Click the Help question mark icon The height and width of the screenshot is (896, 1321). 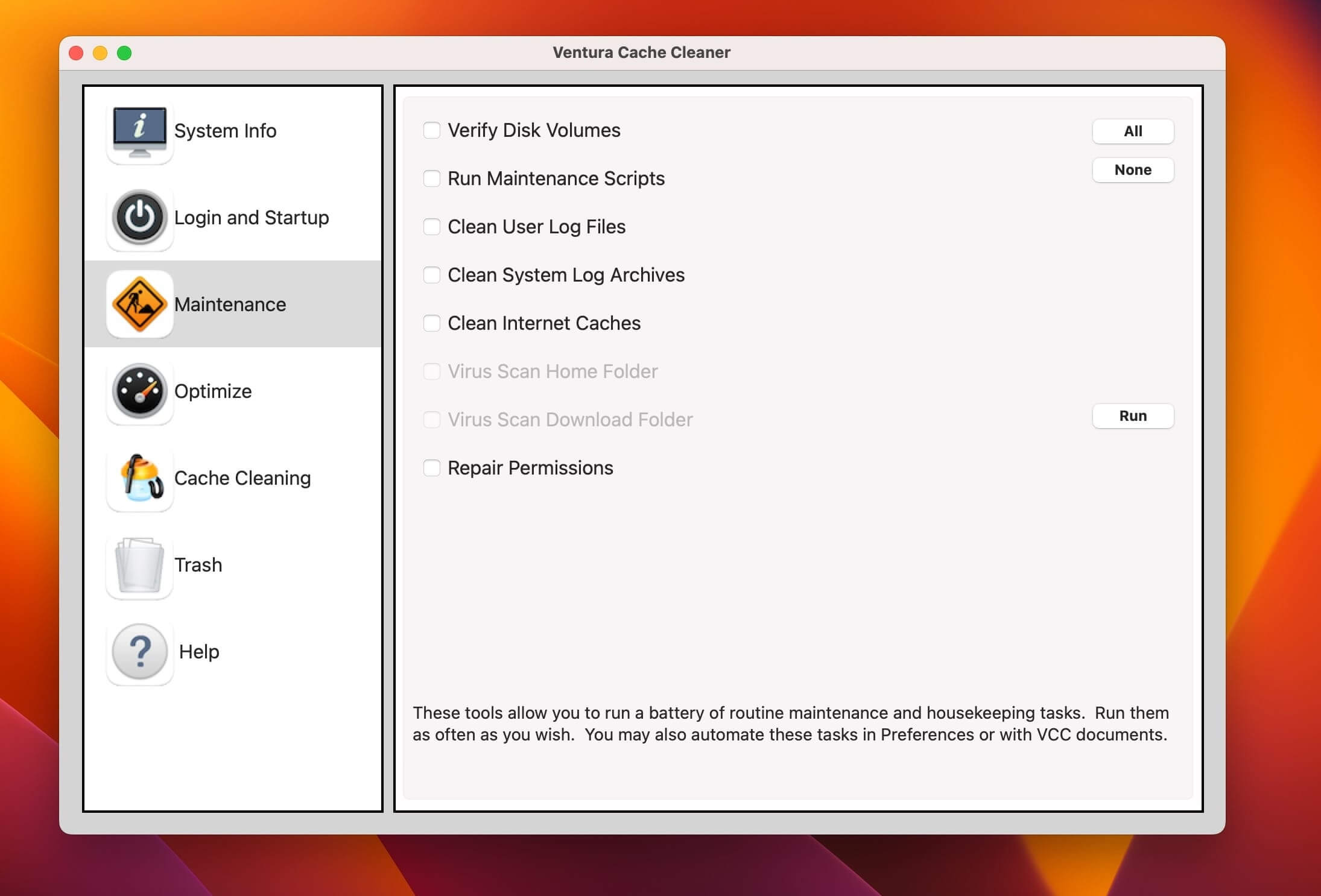[139, 652]
